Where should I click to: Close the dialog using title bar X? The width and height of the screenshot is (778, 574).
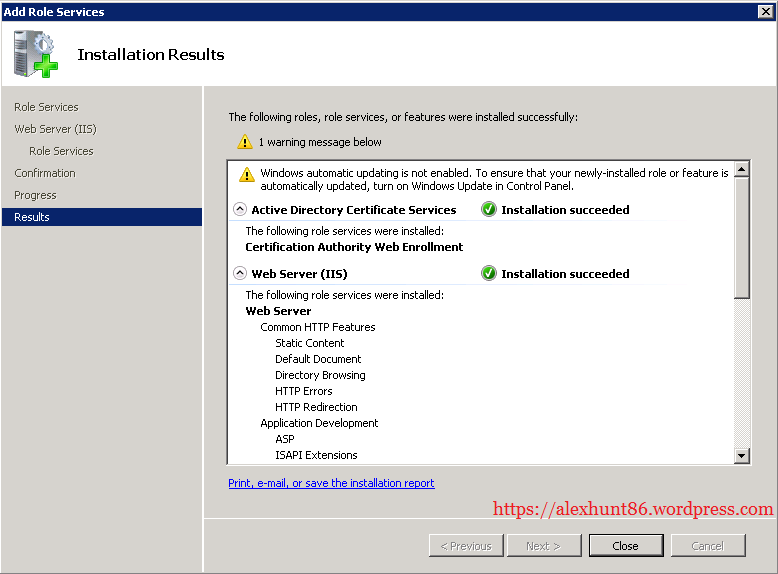(x=765, y=12)
